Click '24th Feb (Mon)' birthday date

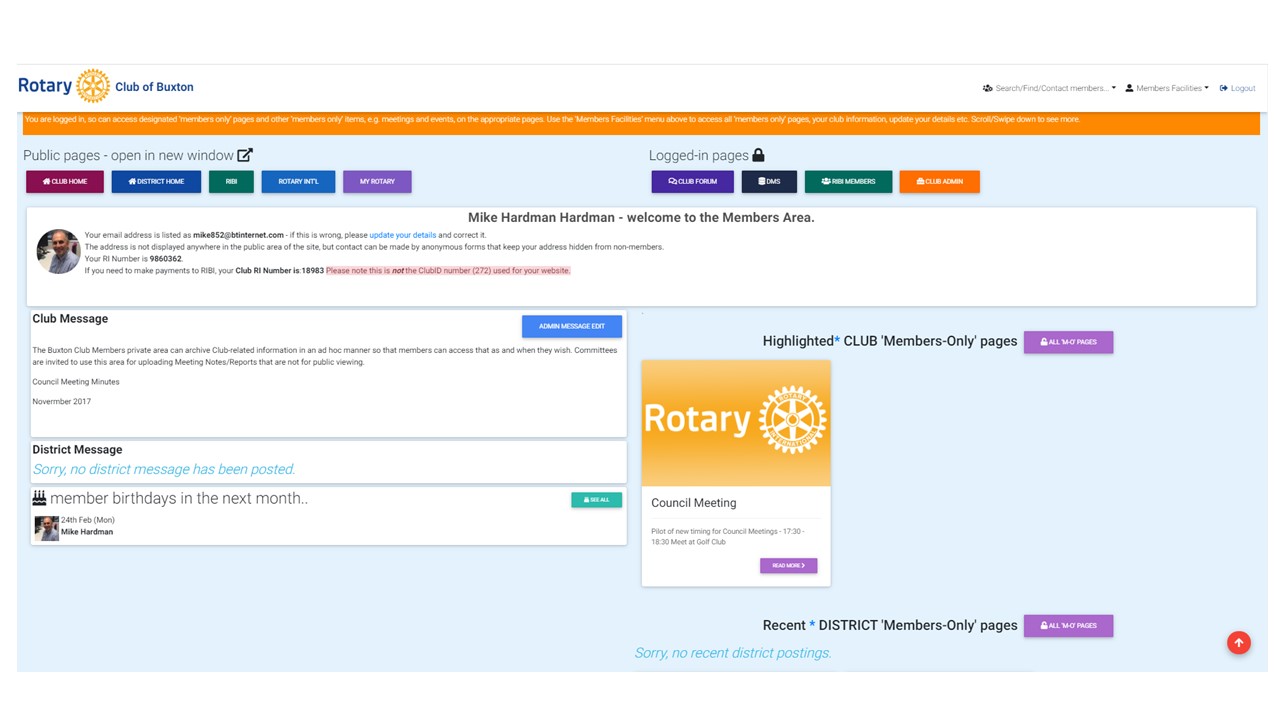(88, 520)
